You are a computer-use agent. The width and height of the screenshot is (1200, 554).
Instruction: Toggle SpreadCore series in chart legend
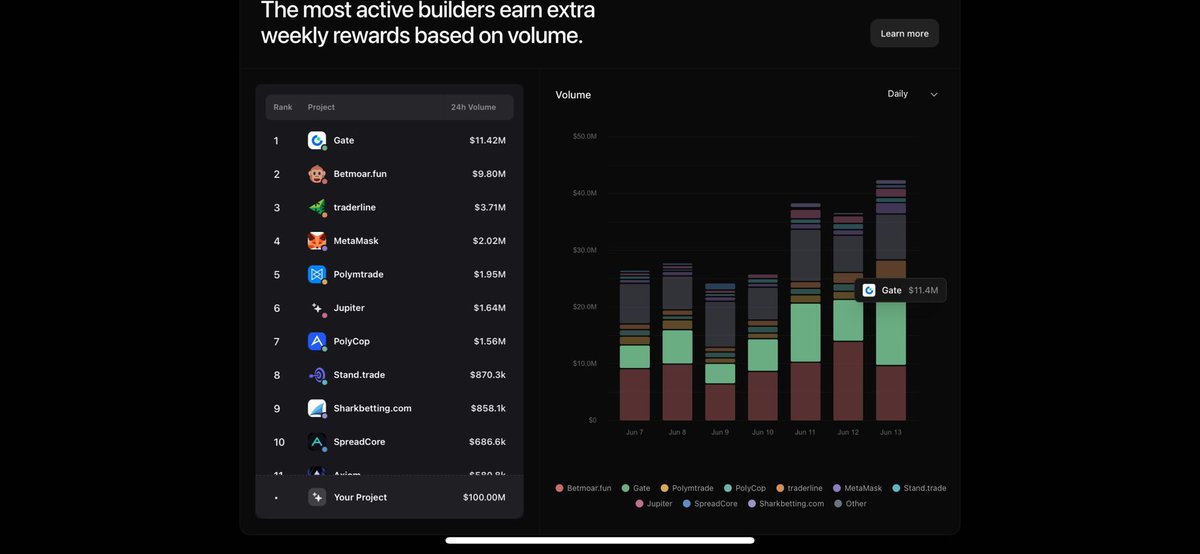710,504
